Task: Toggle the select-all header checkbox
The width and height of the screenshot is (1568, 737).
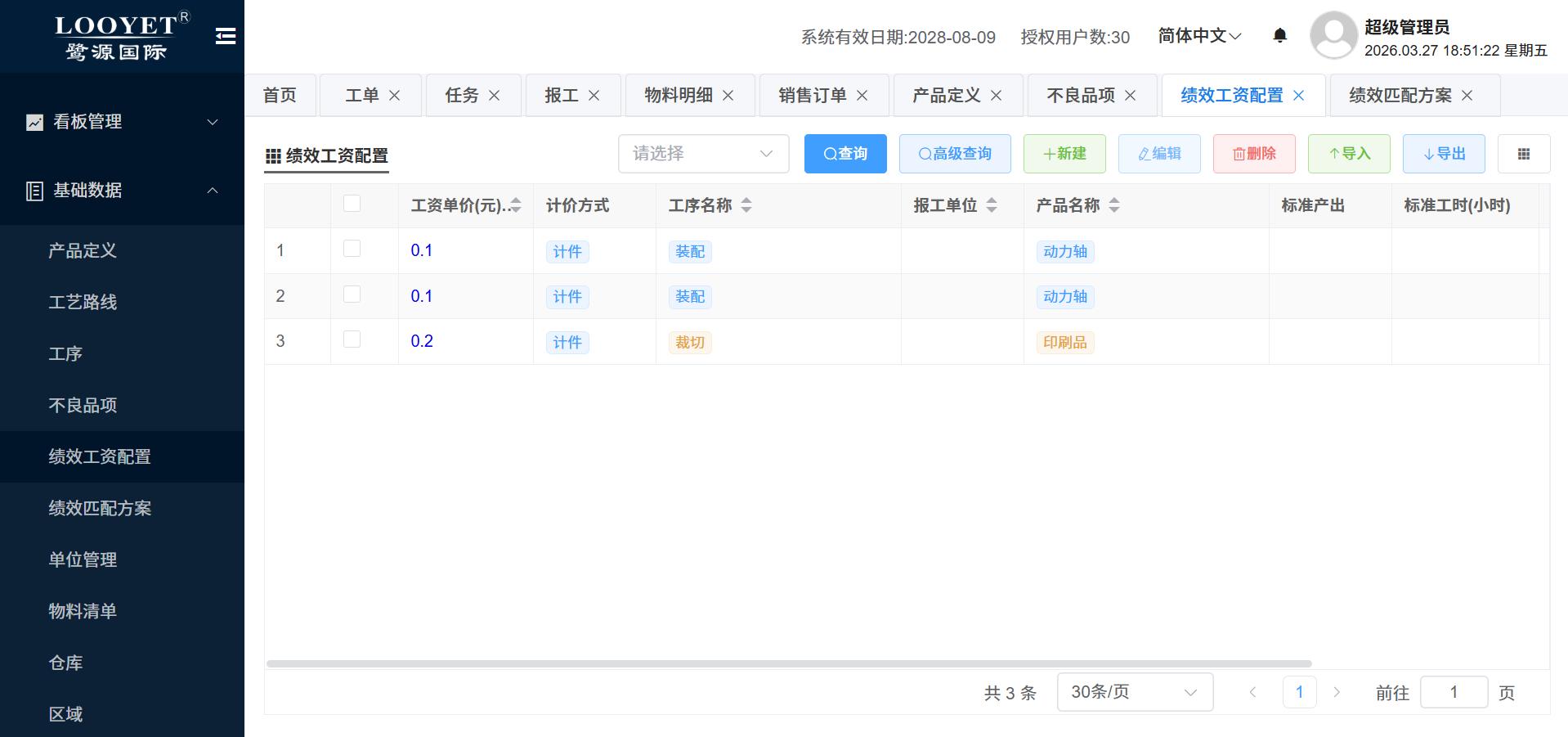Action: (x=352, y=204)
